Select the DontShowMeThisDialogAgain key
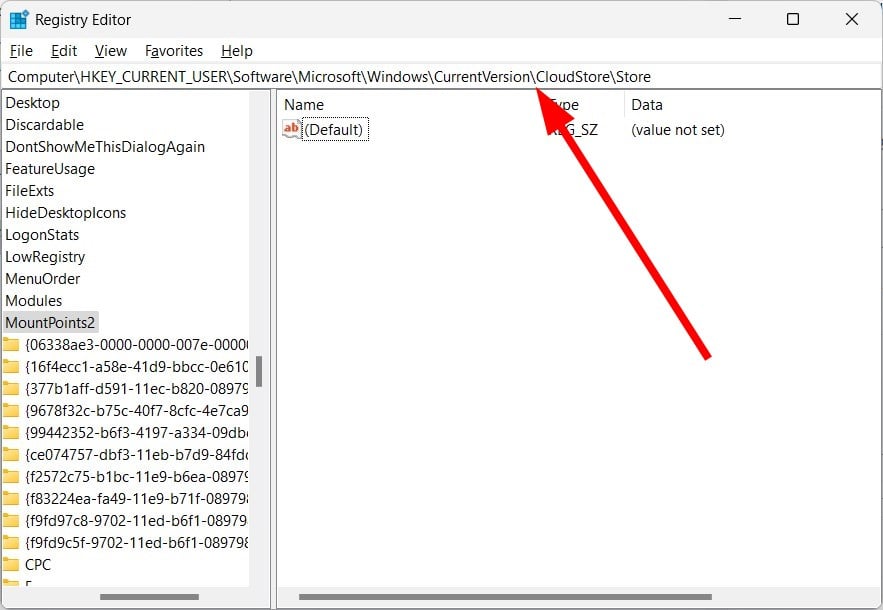 [105, 147]
